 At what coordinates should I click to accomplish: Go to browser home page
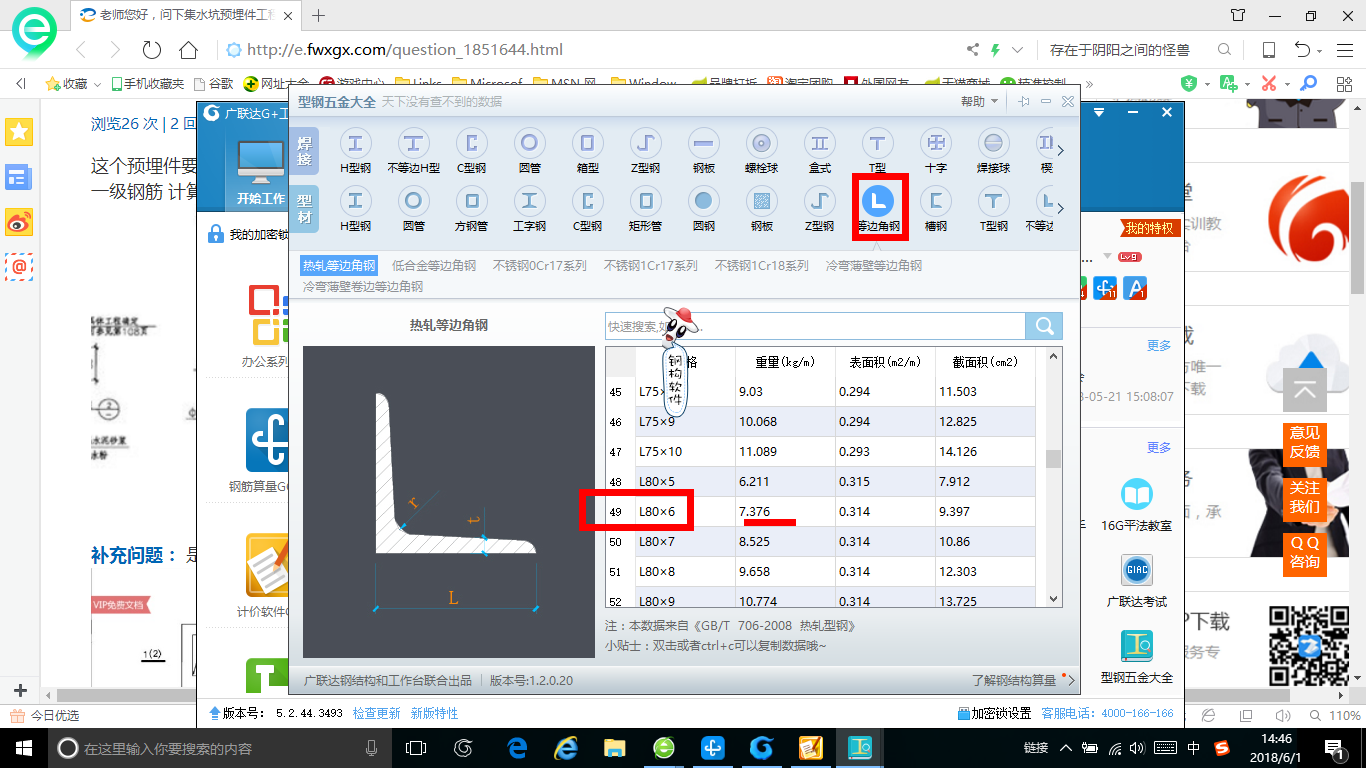pos(188,50)
